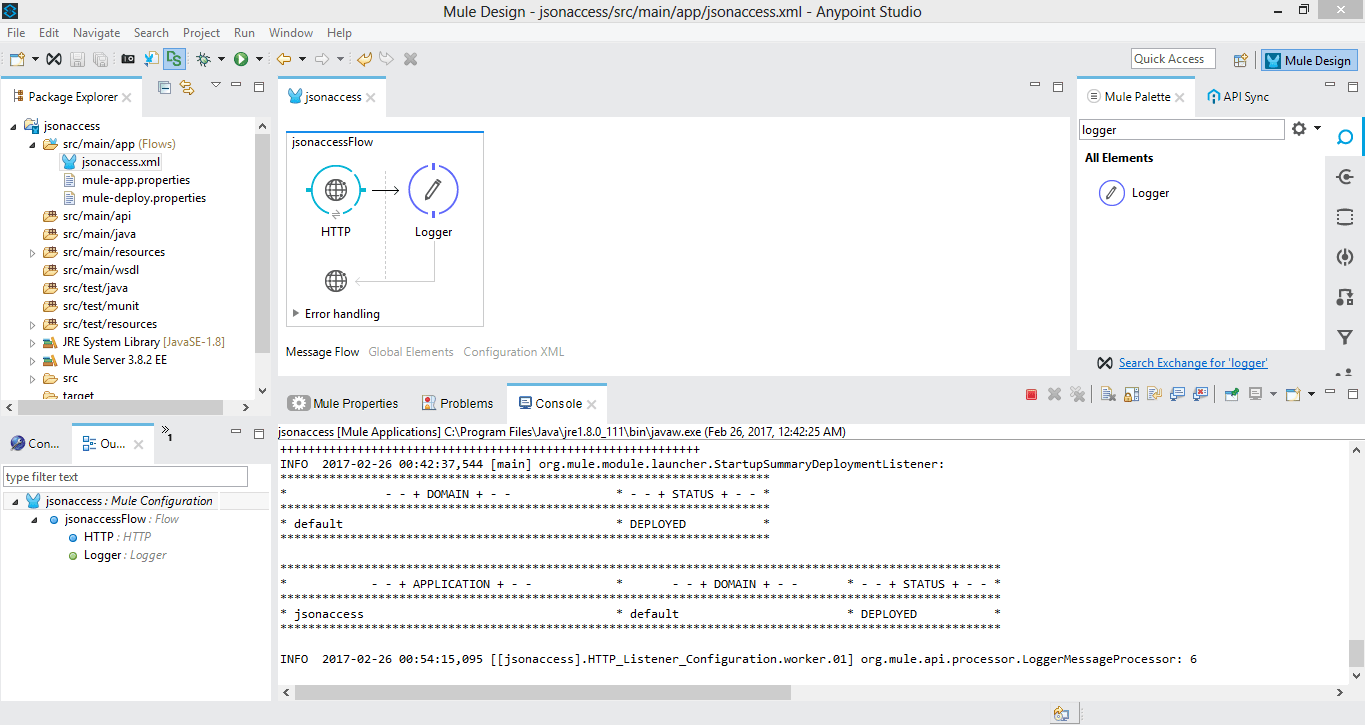Run the application with green play icon
The image size is (1365, 725).
[241, 59]
